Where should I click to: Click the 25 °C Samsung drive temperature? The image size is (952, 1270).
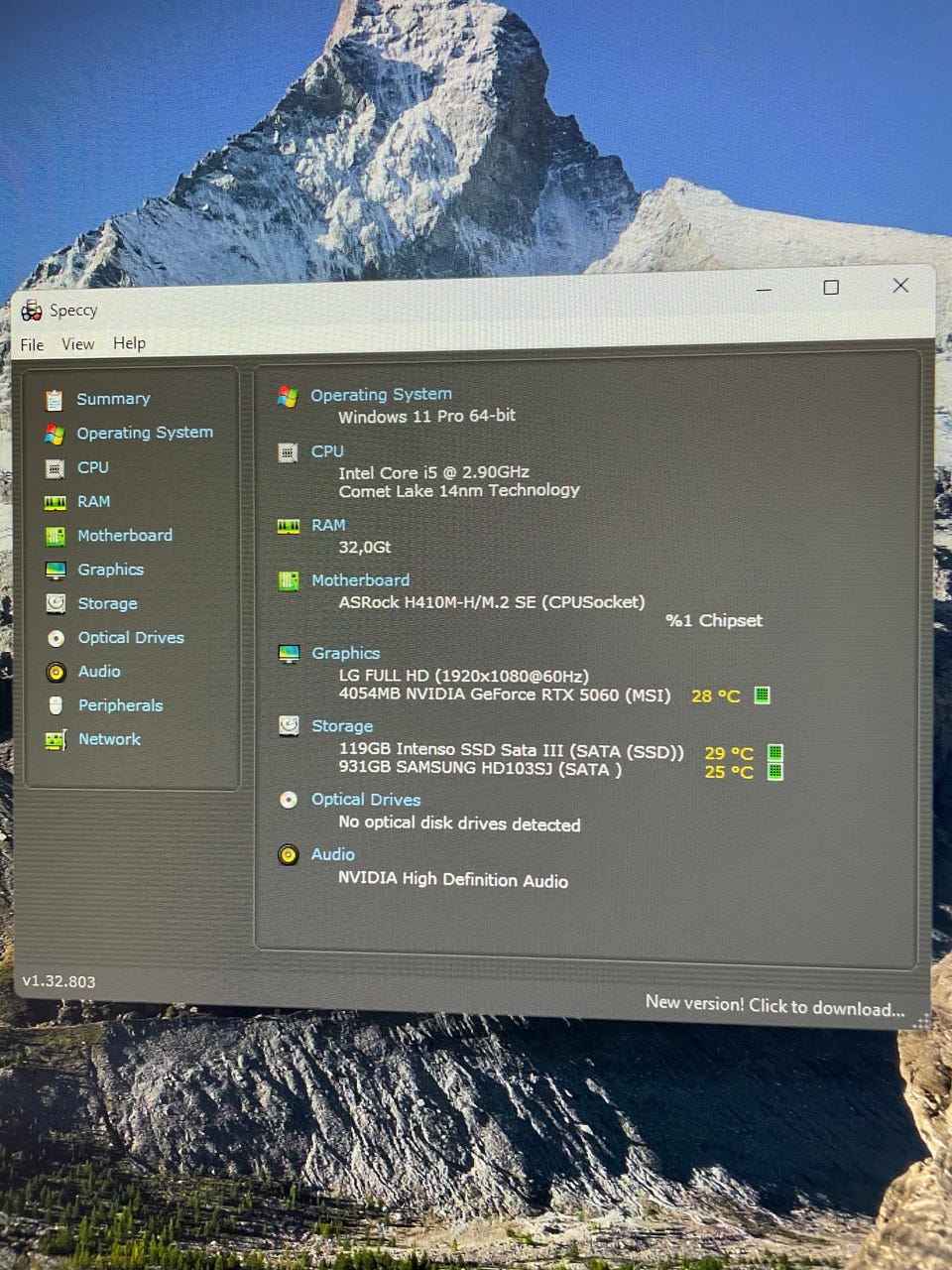(729, 772)
